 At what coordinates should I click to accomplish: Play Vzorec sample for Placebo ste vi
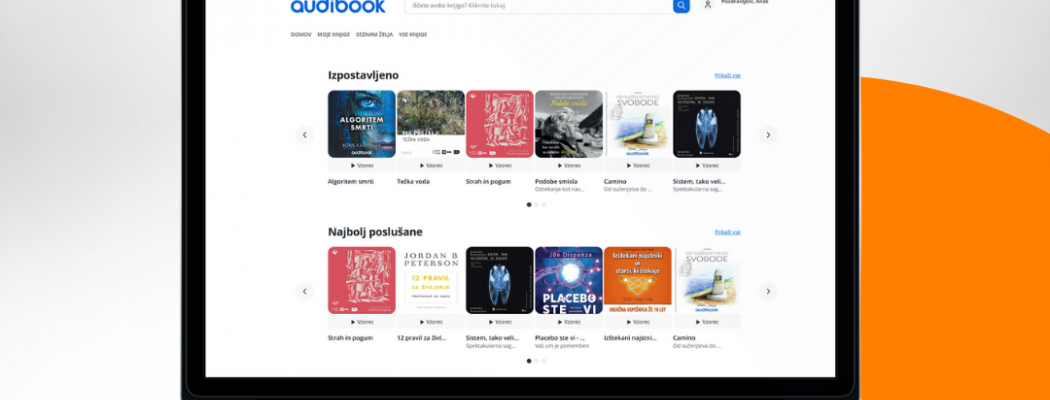(569, 322)
